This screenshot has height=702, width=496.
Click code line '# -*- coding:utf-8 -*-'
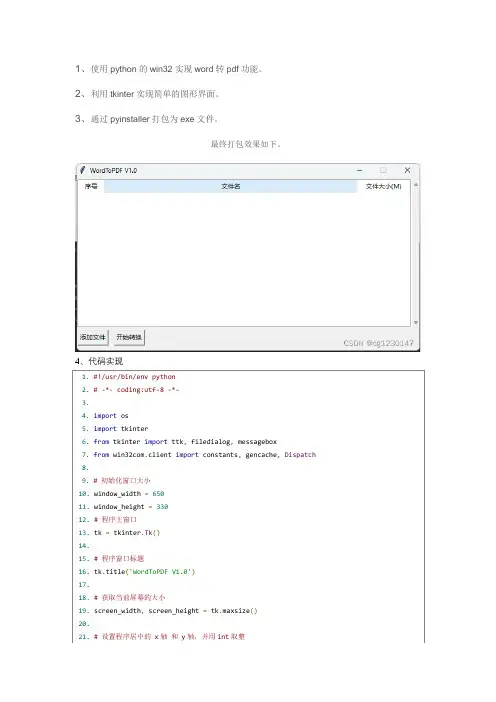coord(136,390)
